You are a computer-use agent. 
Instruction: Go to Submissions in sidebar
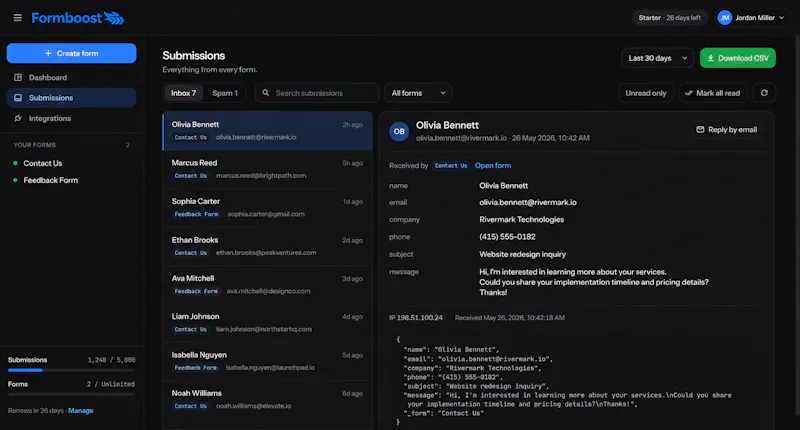[71, 97]
